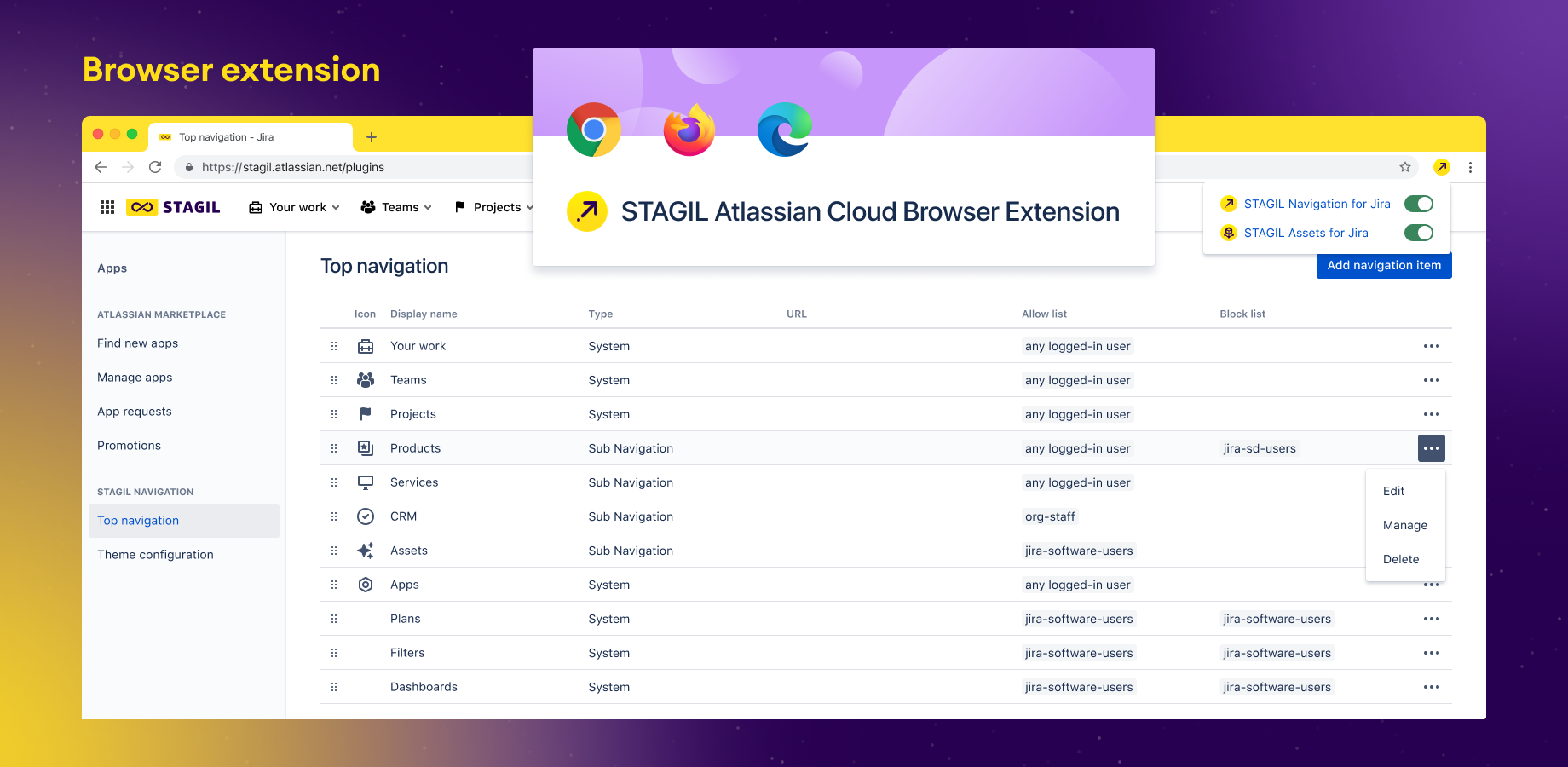Screen dimensions: 1568x767
Task: Click the Add navigation item button
Action: tap(1384, 265)
